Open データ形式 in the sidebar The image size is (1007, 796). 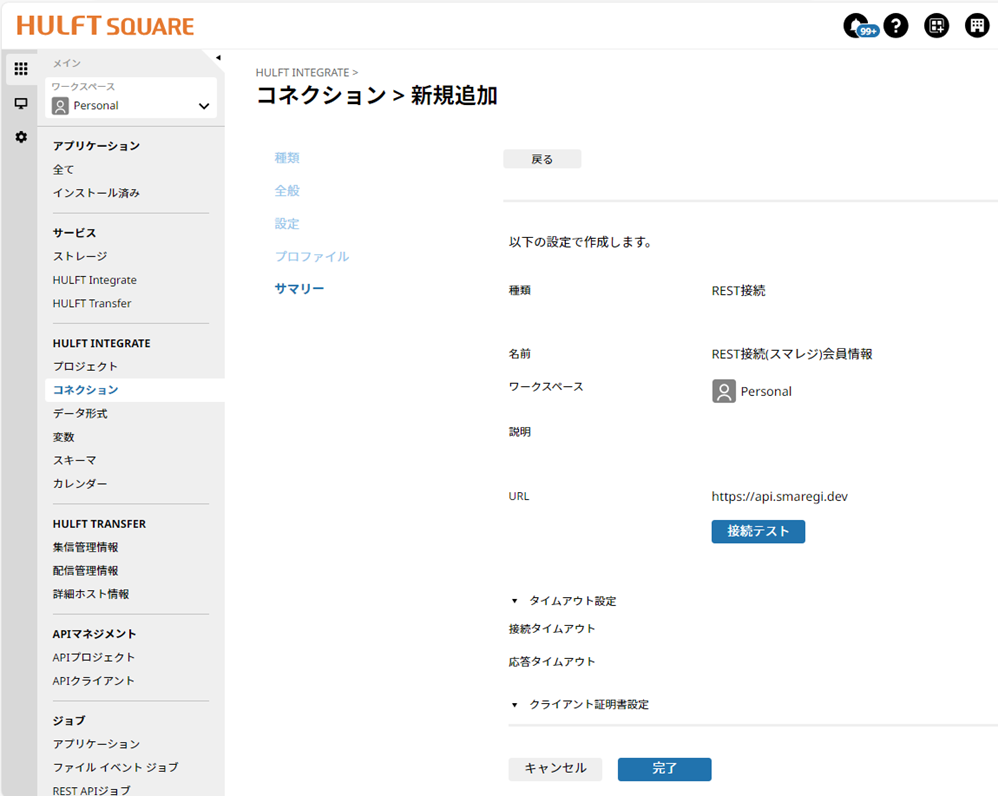coord(80,413)
